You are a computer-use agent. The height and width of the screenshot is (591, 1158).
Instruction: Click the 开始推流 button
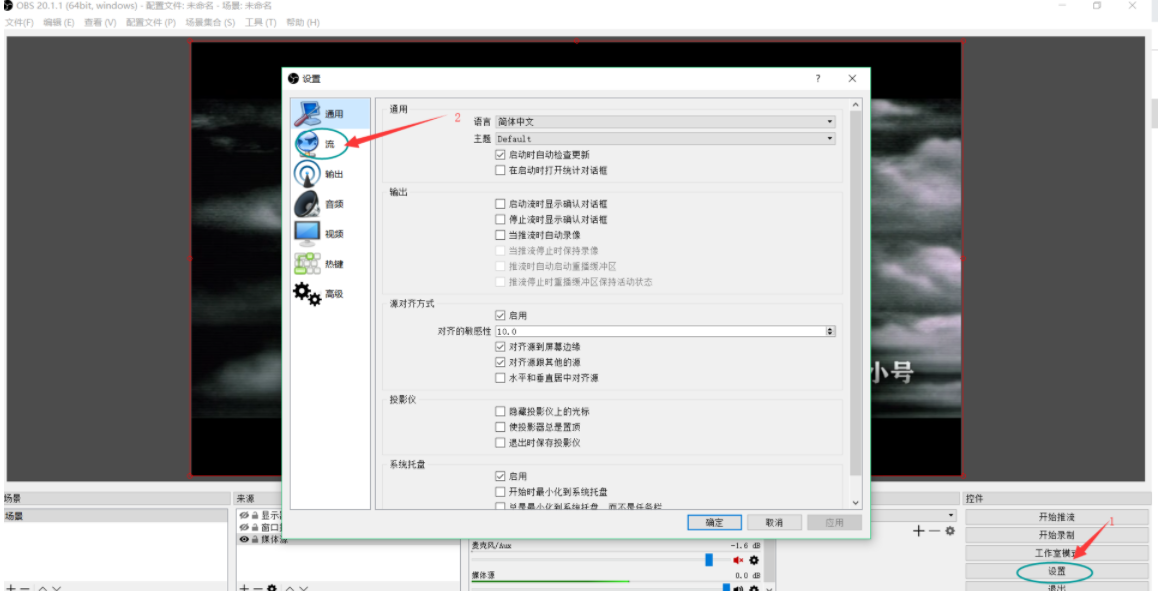click(x=1056, y=517)
